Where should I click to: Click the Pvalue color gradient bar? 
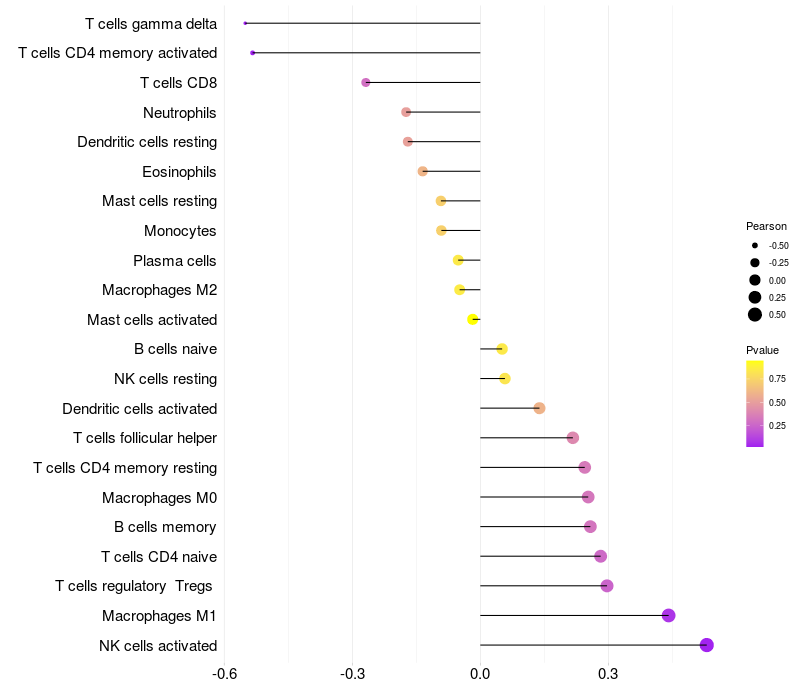(755, 404)
